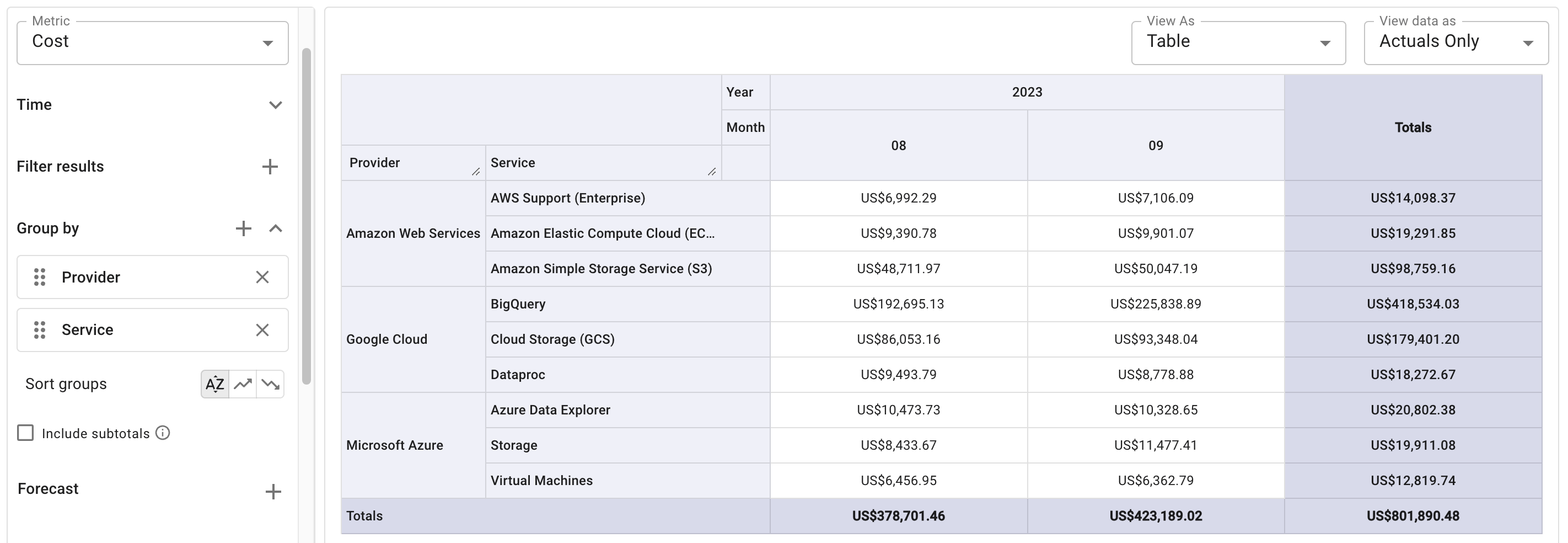Remove the Provider grouping
This screenshot has height=543, width=1568.
coord(262,277)
